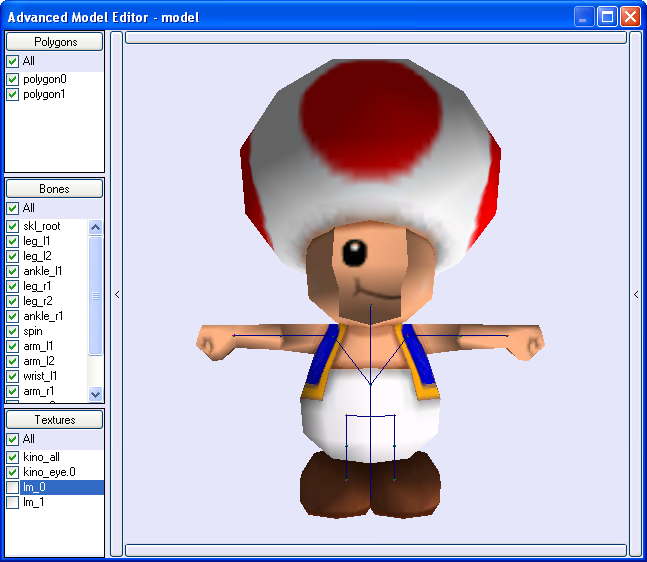
Task: Uncheck the arm_l1 bone checkbox
Action: [12, 346]
